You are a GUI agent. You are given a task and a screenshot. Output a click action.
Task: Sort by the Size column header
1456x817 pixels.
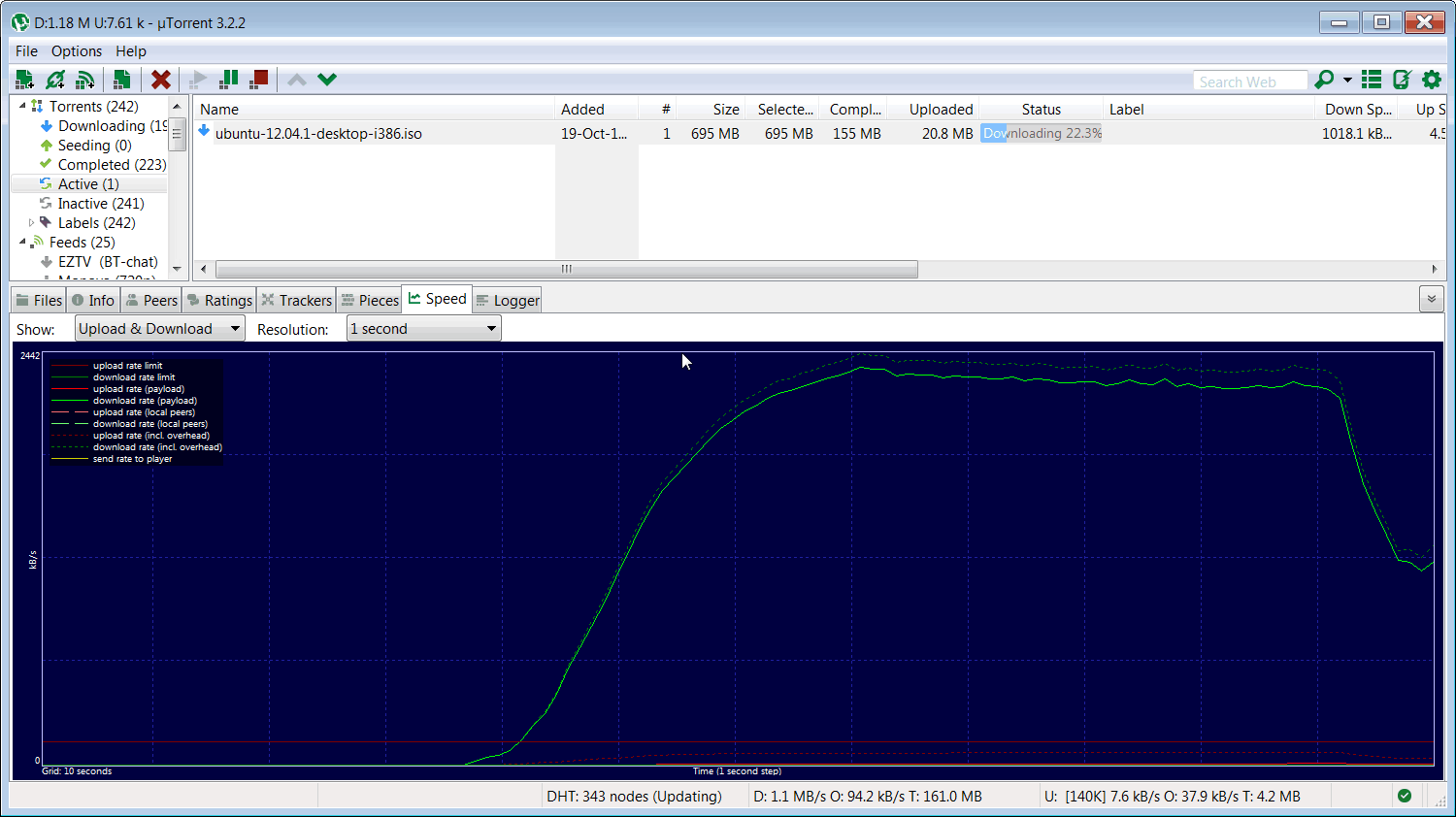tap(711, 110)
